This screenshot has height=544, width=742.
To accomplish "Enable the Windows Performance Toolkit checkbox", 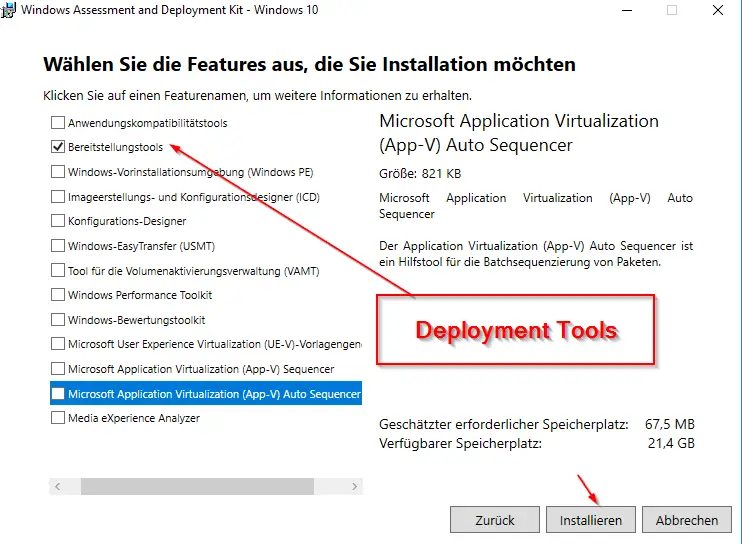I will coord(58,295).
